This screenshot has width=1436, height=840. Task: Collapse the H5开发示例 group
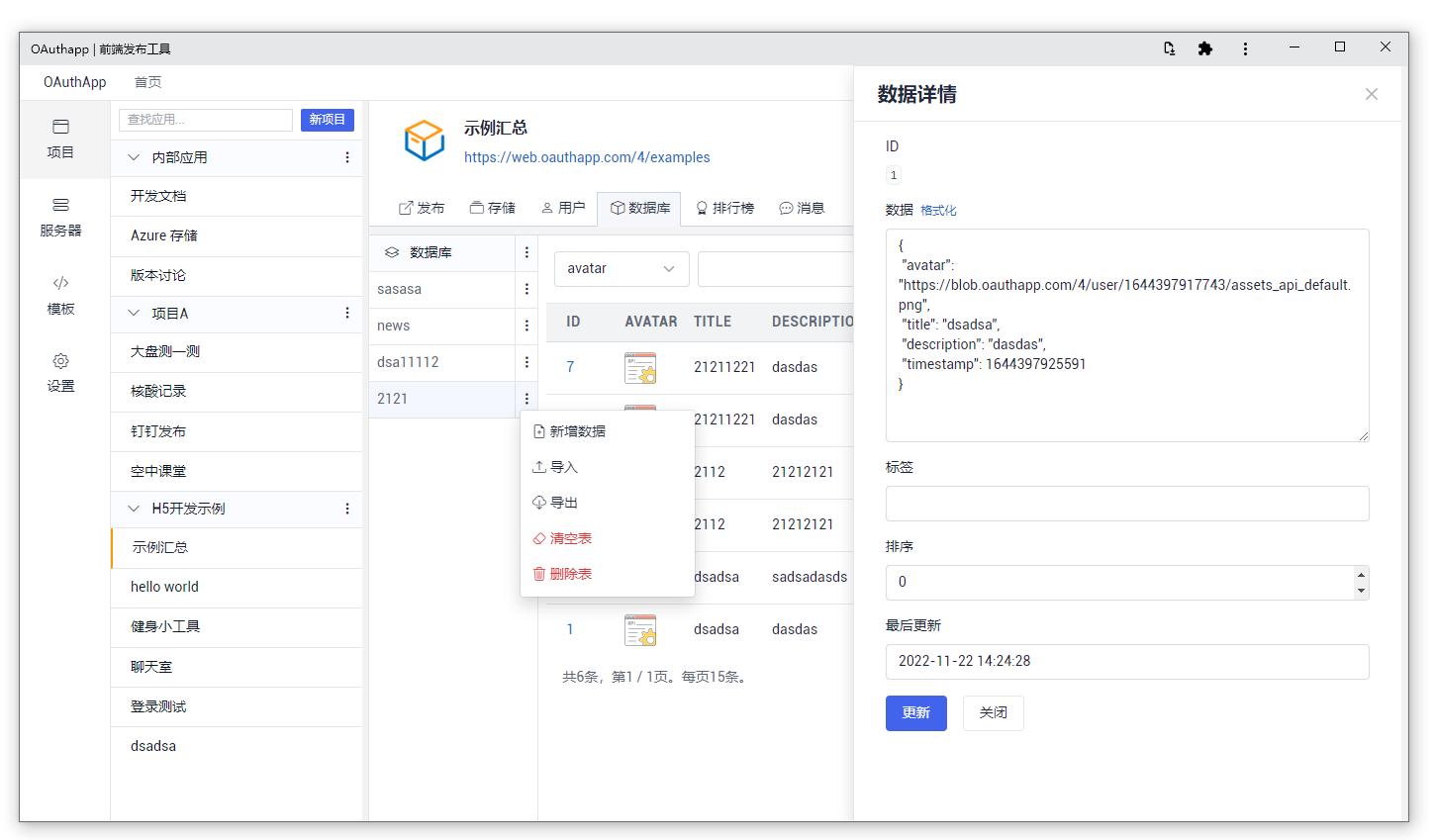coord(134,509)
